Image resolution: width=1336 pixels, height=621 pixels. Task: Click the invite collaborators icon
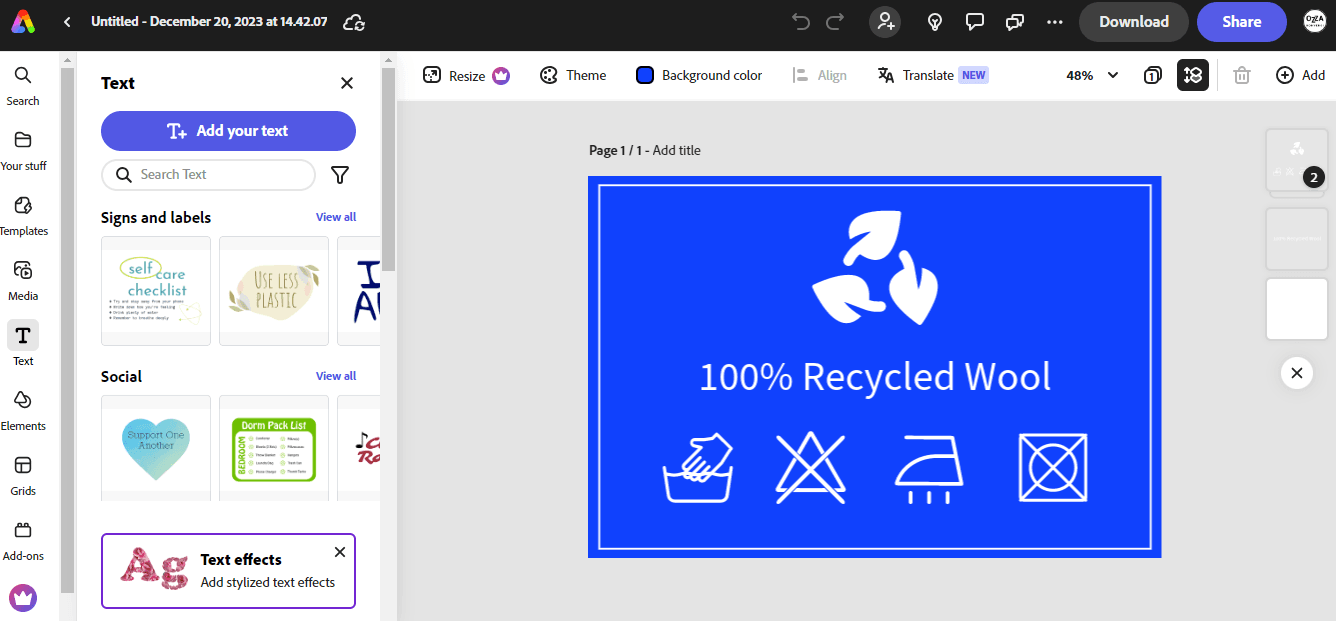point(885,22)
